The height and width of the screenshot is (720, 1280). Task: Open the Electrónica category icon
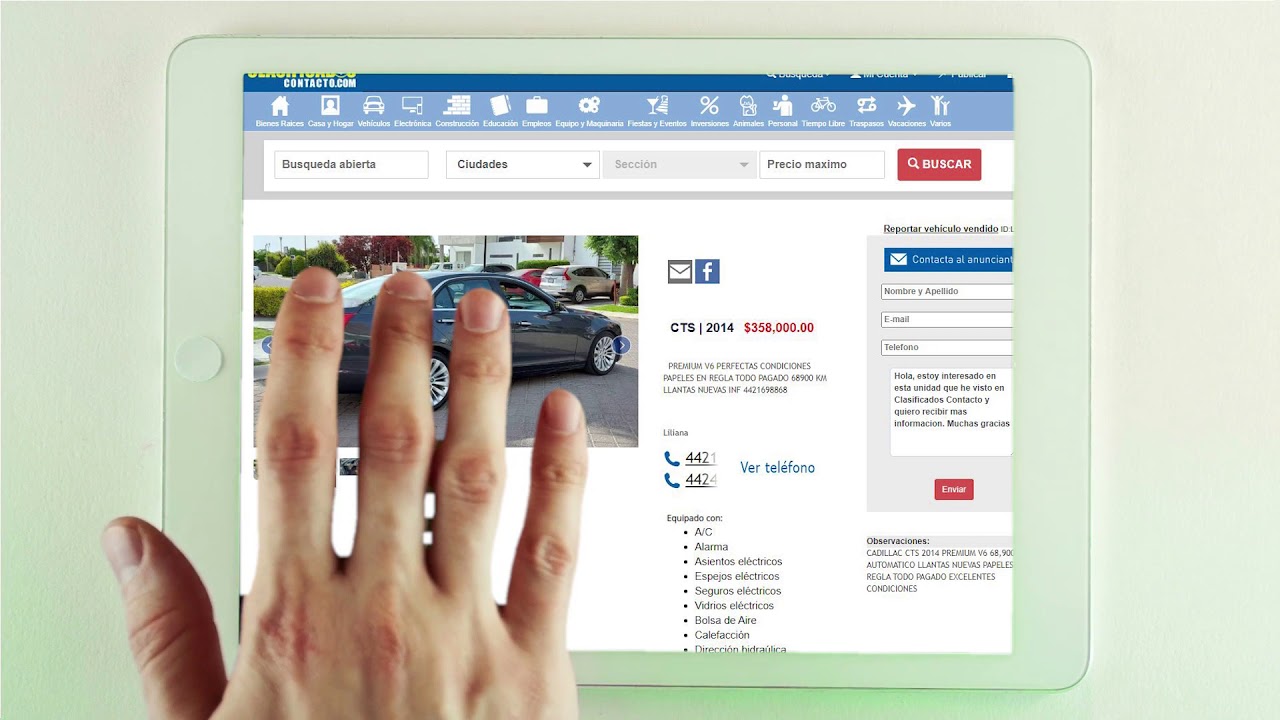pos(412,106)
